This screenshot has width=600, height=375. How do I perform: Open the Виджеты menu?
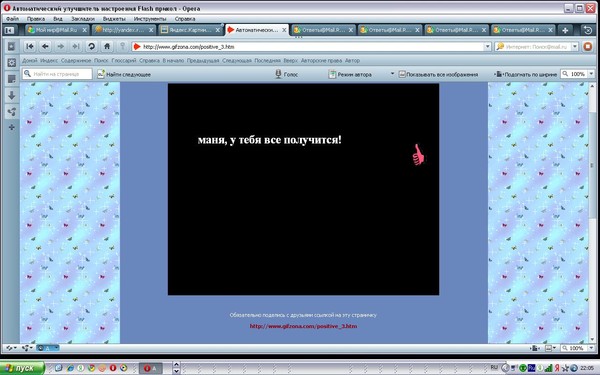click(x=114, y=18)
